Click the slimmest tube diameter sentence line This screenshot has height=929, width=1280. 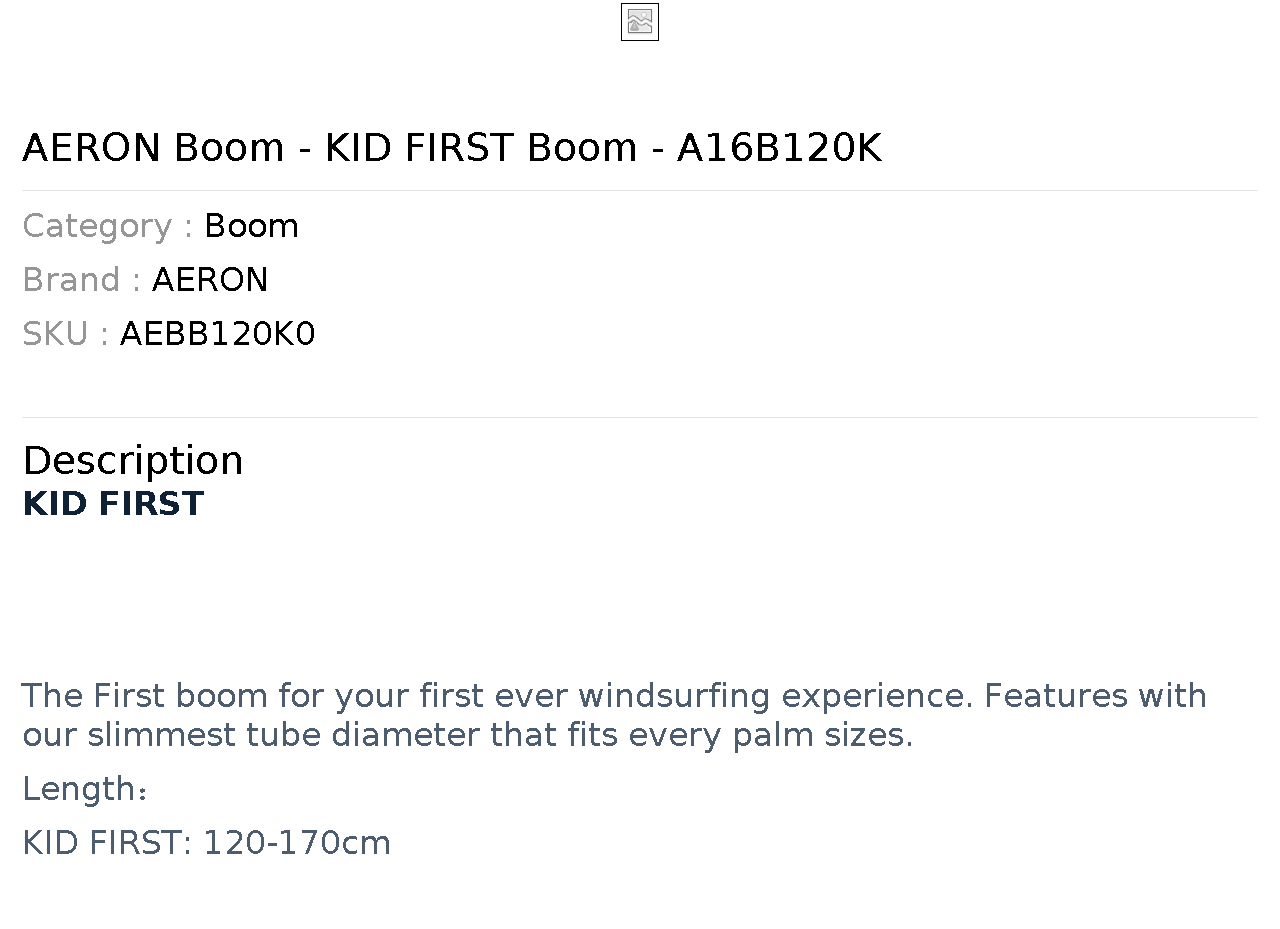tap(468, 735)
